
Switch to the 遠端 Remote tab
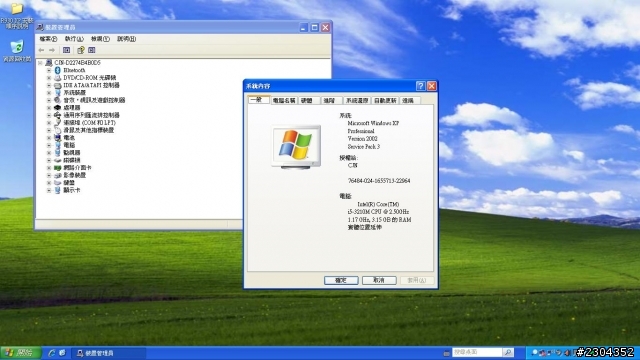tap(408, 100)
